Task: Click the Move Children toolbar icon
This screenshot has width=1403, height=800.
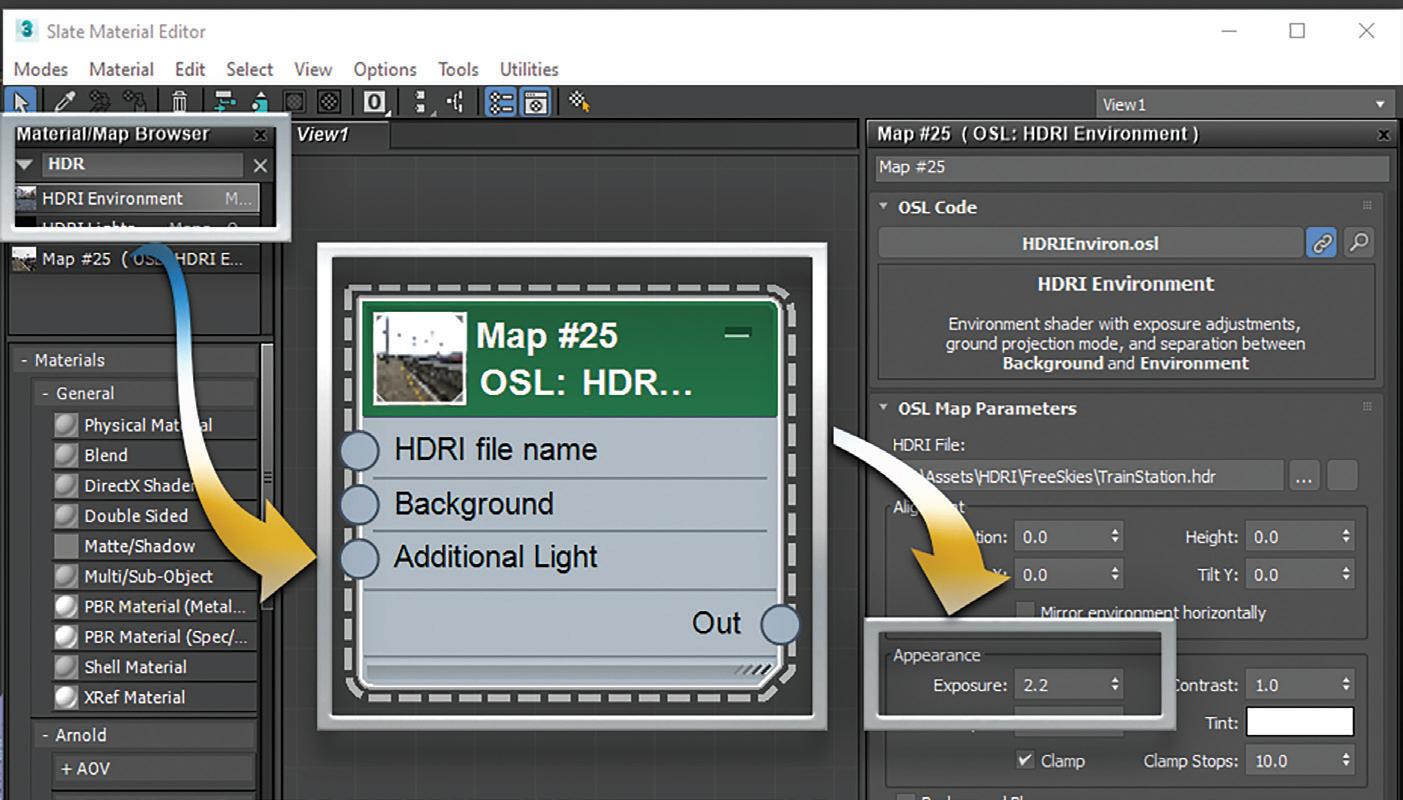Action: pos(224,102)
